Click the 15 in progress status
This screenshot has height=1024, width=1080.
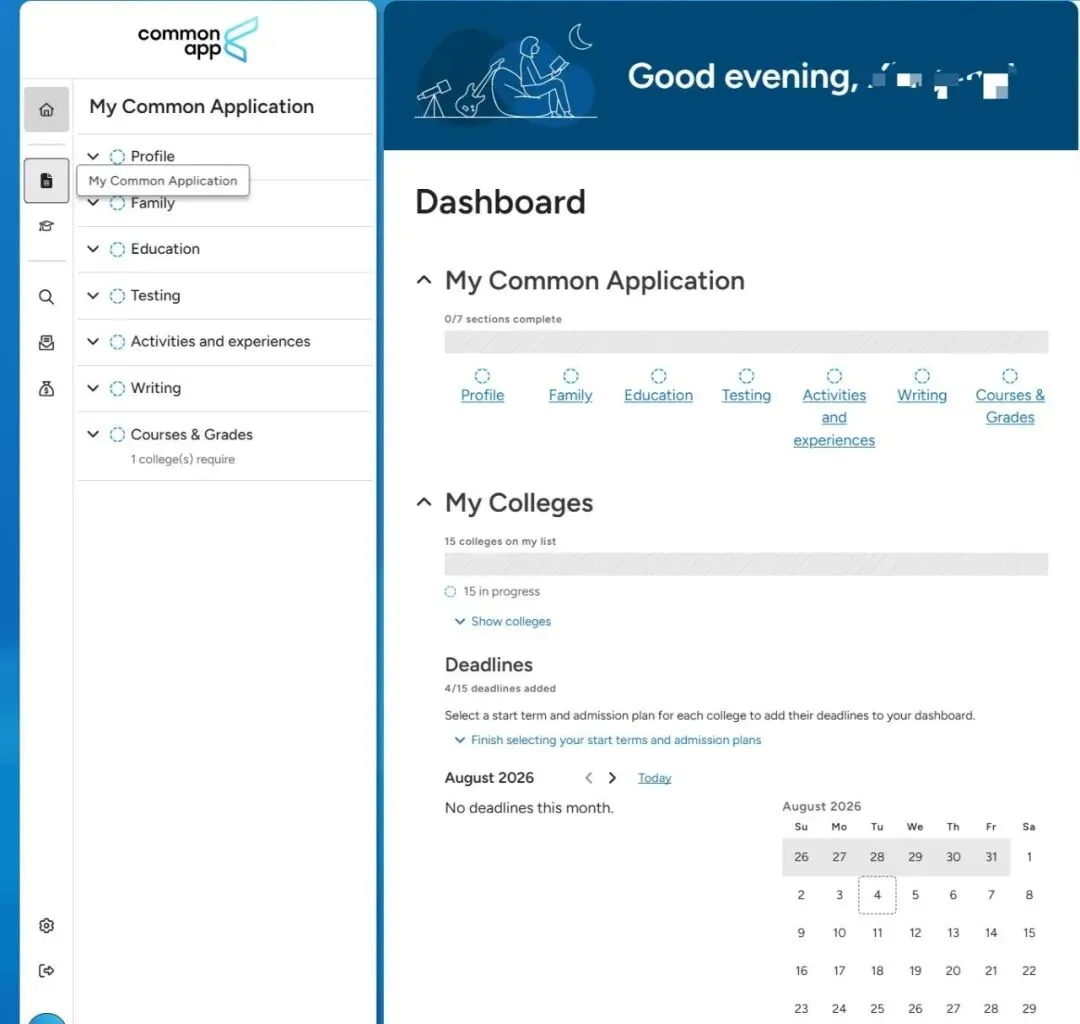click(492, 592)
